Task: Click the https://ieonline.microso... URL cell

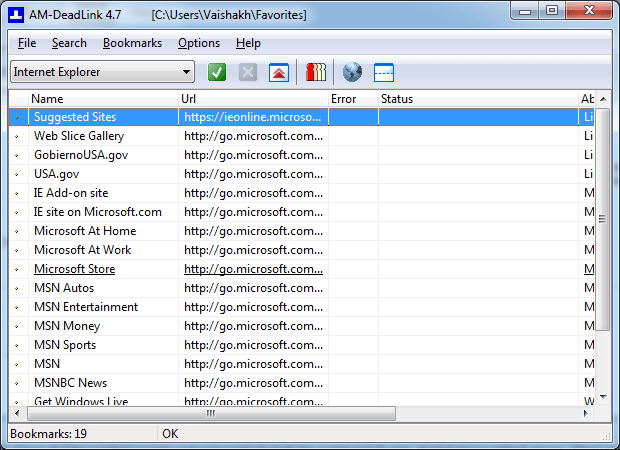Action: [253, 117]
